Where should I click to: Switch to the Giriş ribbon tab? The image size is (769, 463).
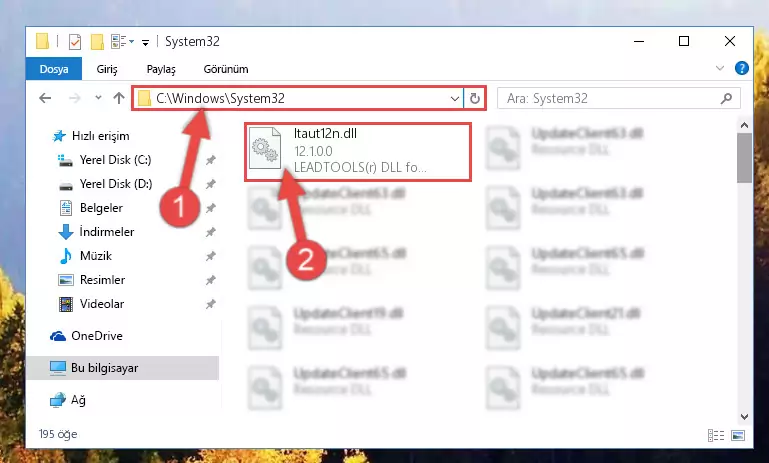click(x=107, y=69)
